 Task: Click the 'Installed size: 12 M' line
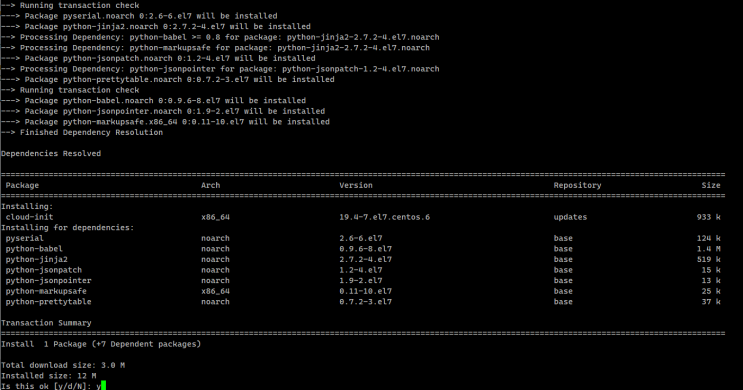[x=48, y=376]
